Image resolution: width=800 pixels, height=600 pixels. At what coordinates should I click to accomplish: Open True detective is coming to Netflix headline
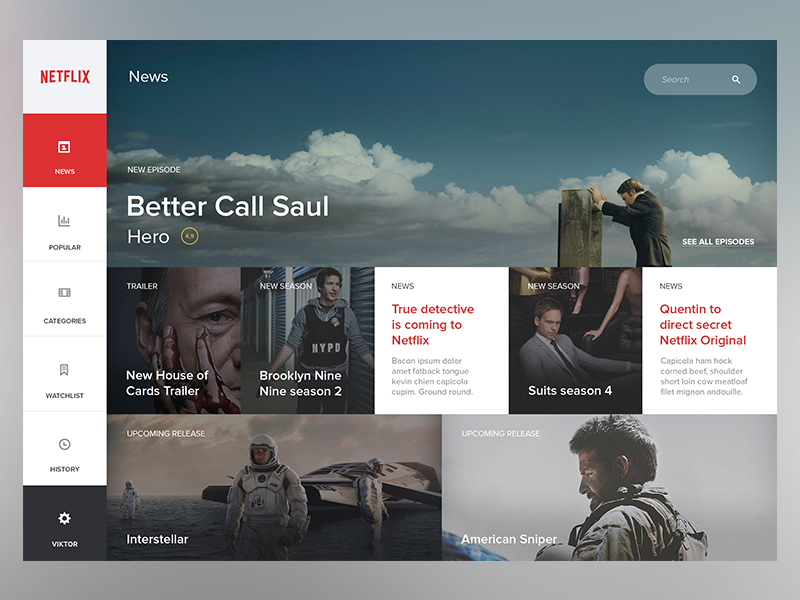point(433,324)
